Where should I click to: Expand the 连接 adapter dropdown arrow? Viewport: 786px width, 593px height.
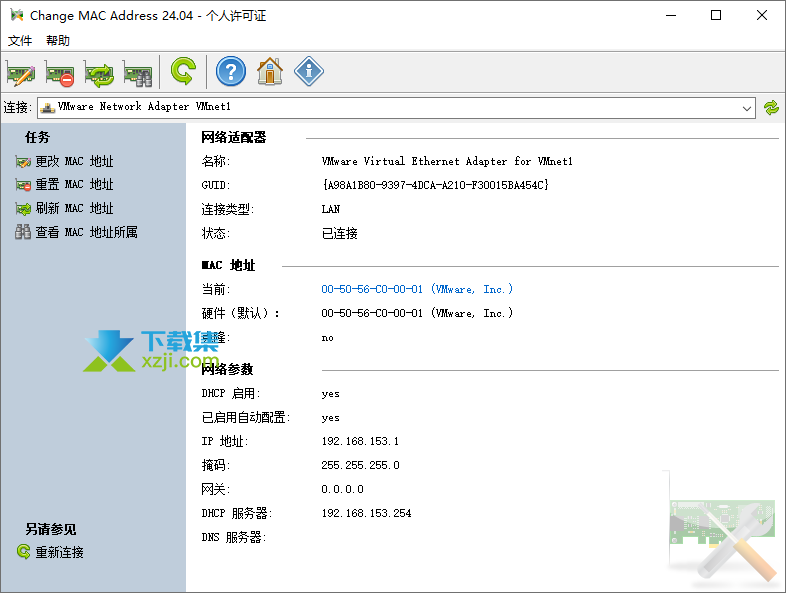point(746,108)
